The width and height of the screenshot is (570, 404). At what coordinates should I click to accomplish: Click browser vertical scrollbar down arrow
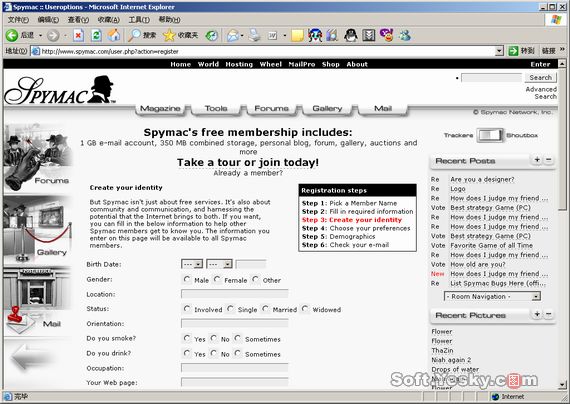(x=562, y=384)
